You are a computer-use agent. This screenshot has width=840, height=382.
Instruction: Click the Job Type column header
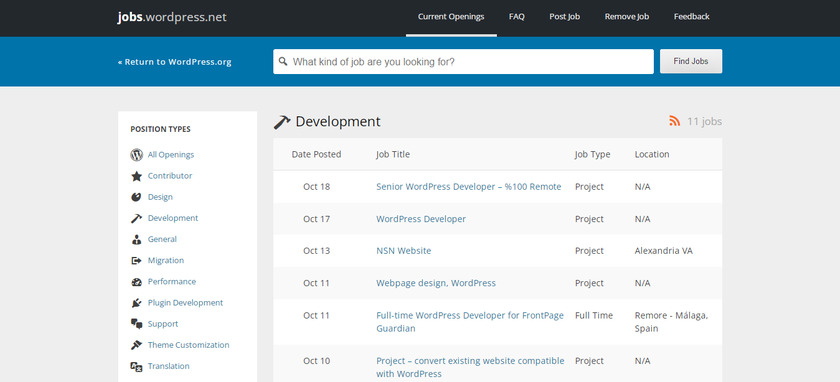coord(592,154)
